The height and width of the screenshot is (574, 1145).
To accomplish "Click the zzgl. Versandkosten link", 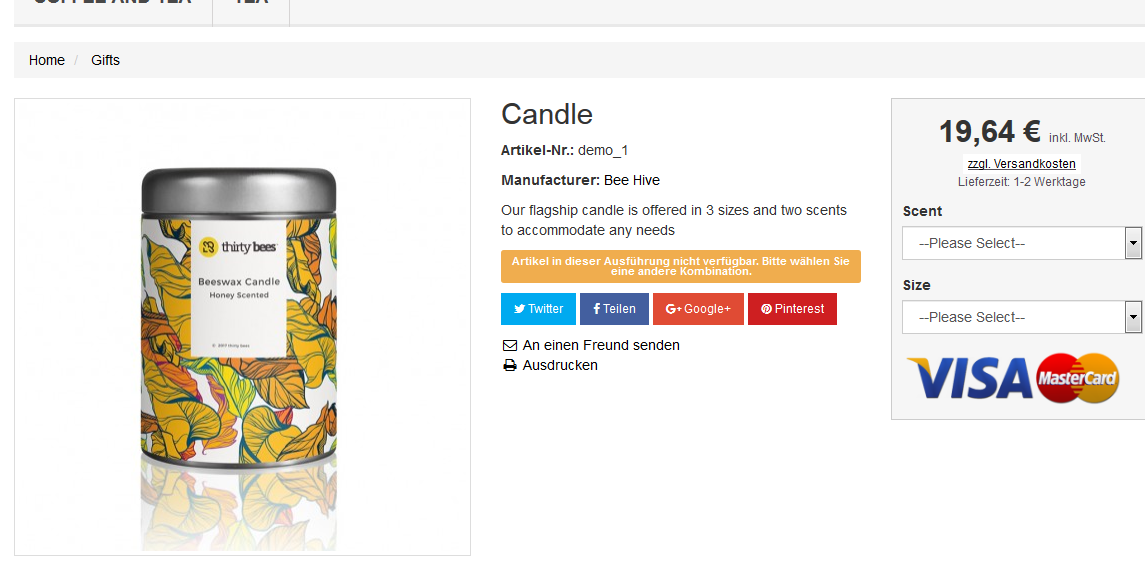I will pyautogui.click(x=1021, y=164).
